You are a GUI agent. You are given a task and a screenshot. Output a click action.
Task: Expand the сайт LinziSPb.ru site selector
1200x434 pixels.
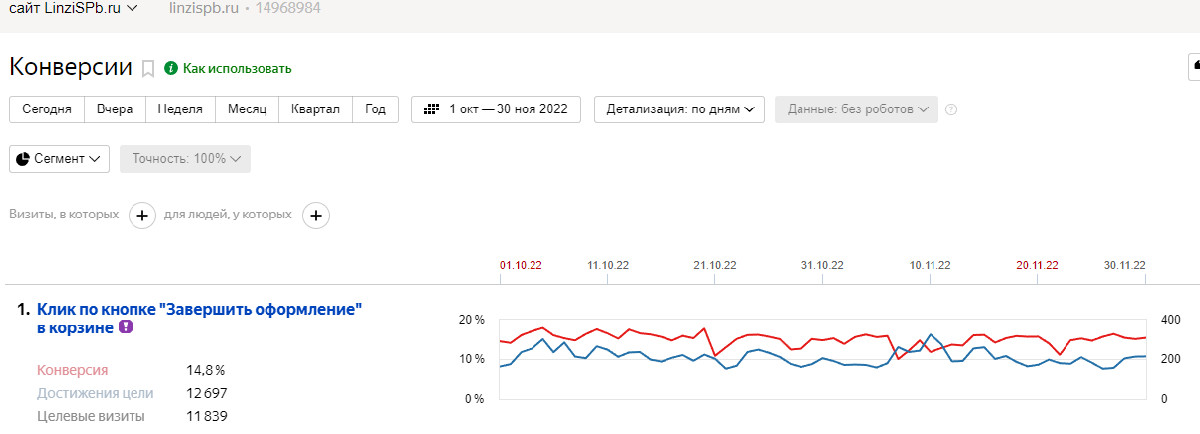(x=73, y=8)
